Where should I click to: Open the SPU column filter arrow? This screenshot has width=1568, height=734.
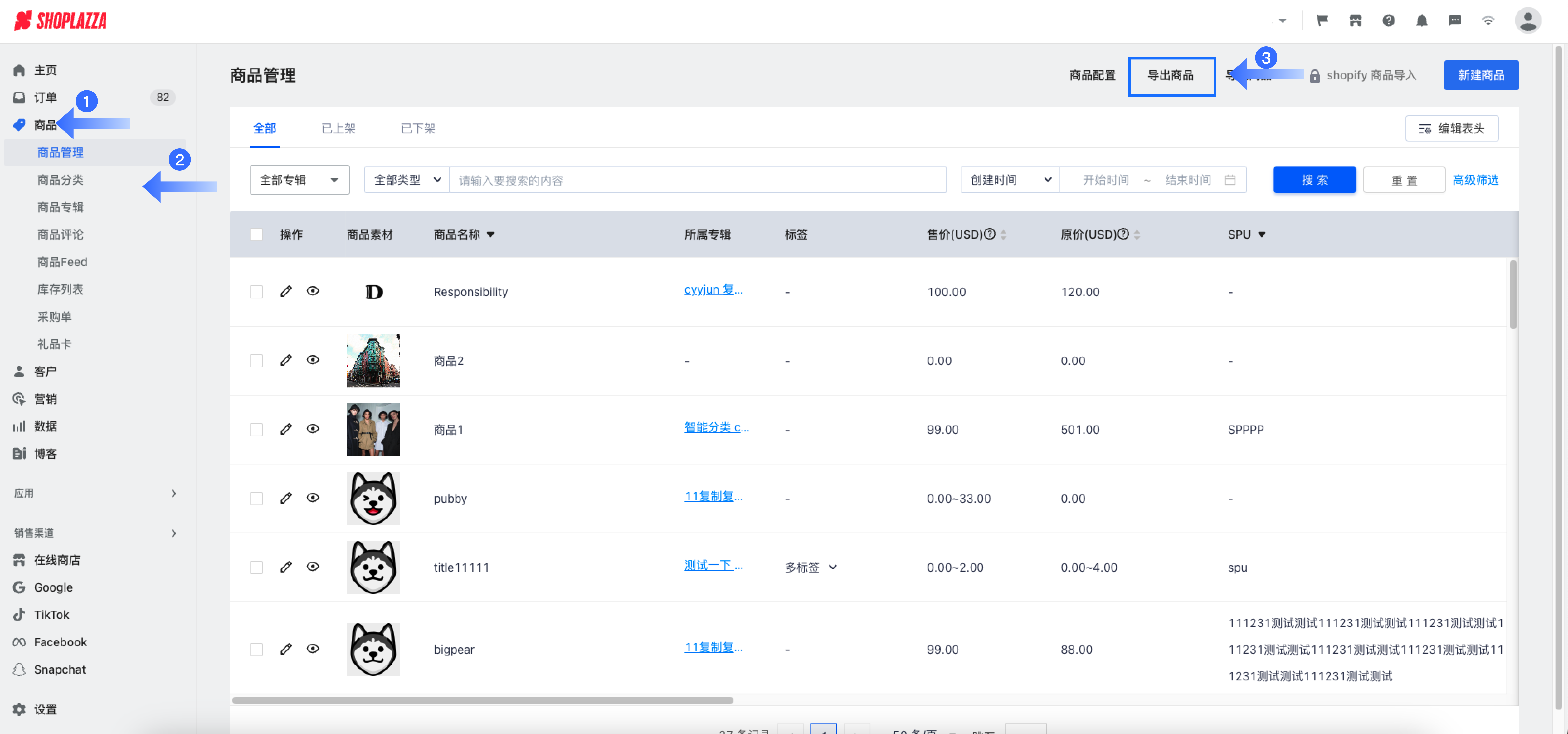click(x=1262, y=234)
